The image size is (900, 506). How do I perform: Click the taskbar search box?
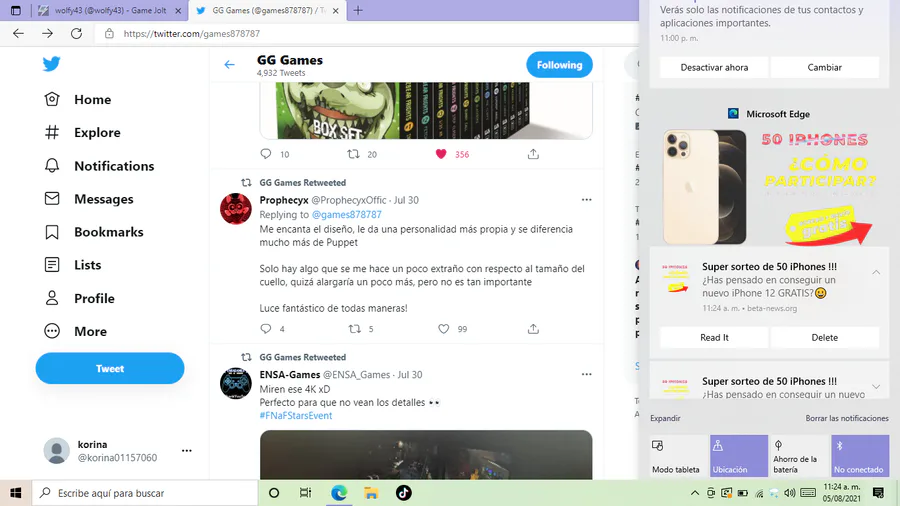[x=145, y=493]
